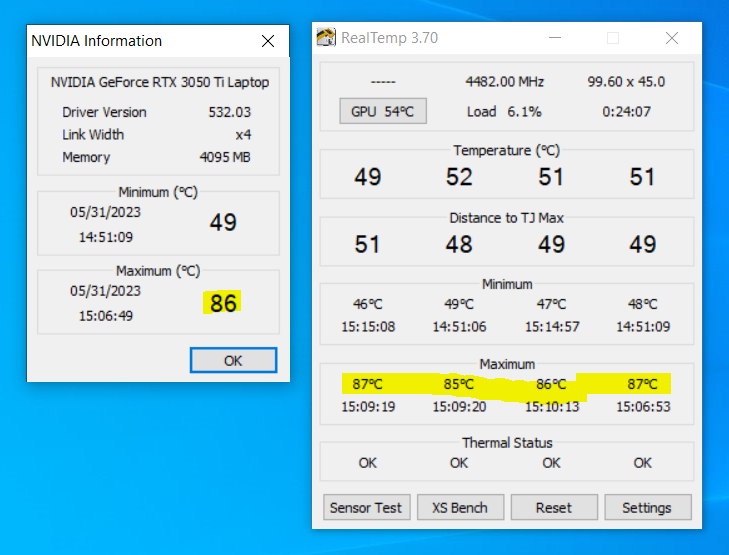Click the maximum 85°C reading
This screenshot has height=555, width=729.
(x=458, y=384)
